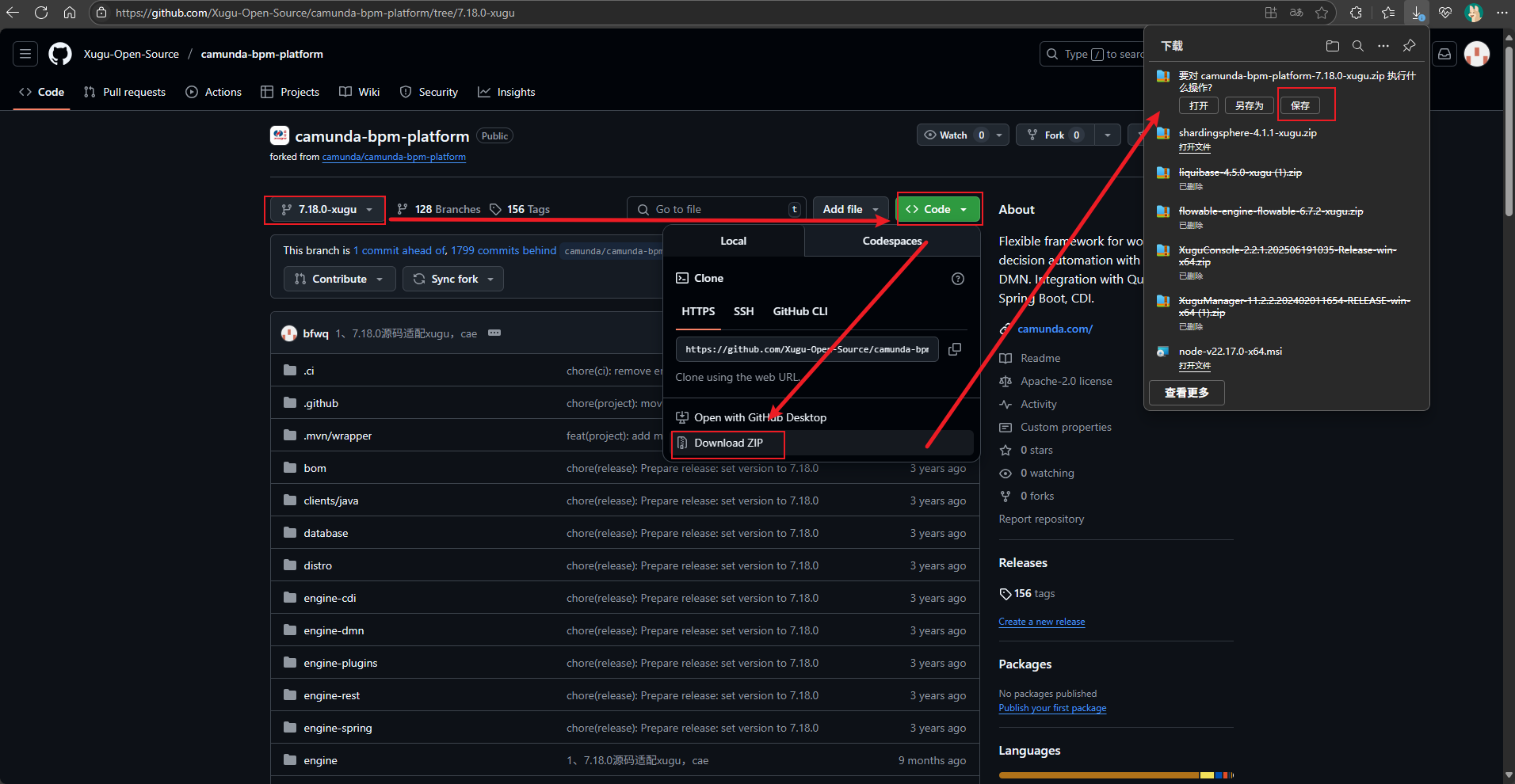Expand the 7.18.0-xugu branch selector
This screenshot has width=1515, height=784.
coord(326,210)
